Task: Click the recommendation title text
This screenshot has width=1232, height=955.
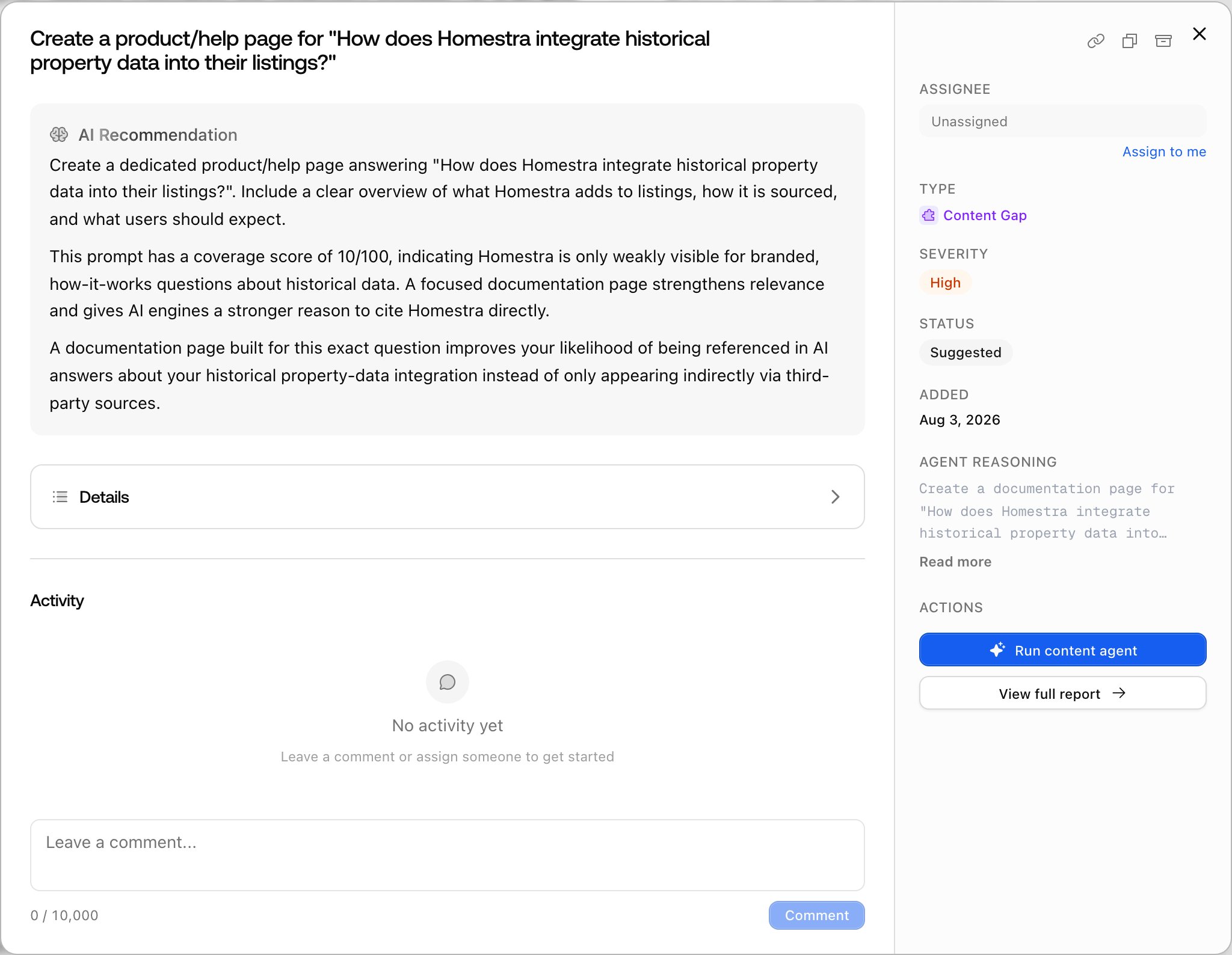Action: (x=370, y=51)
